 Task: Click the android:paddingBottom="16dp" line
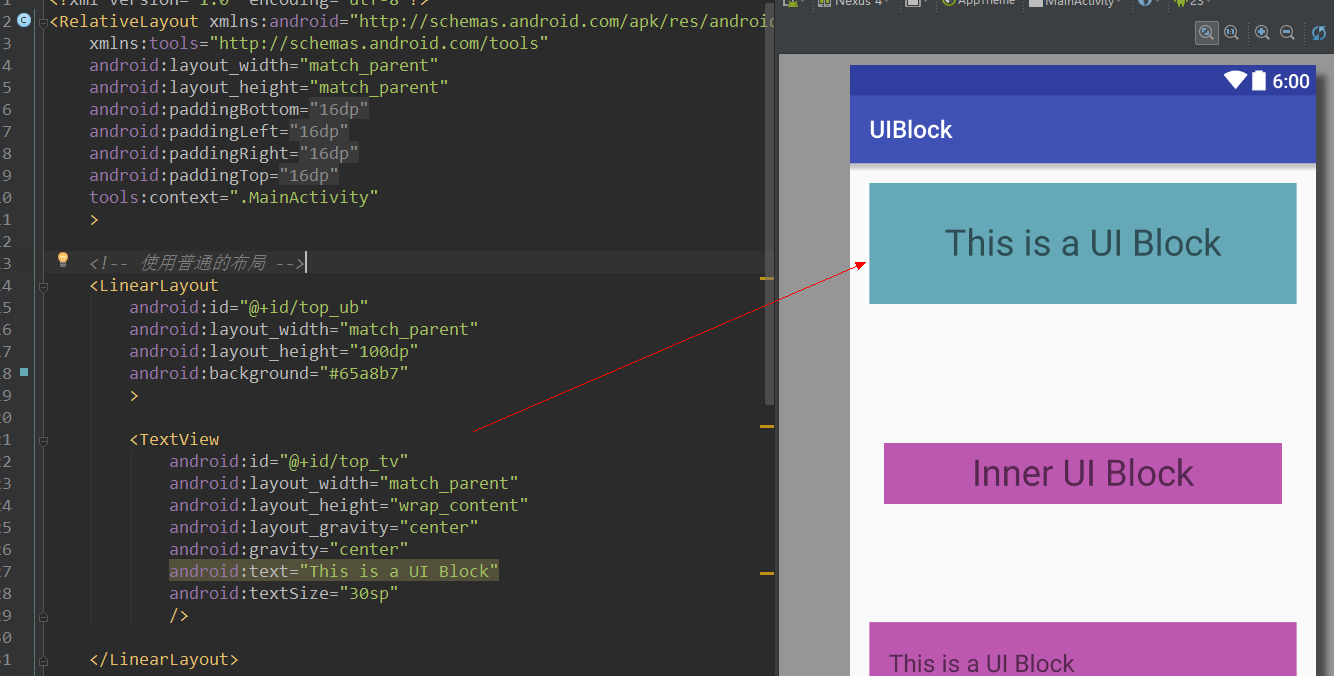(x=229, y=109)
